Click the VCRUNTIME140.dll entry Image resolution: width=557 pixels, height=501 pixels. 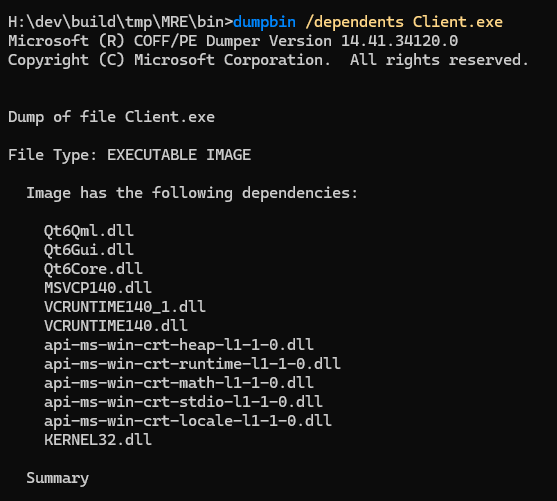(x=116, y=326)
